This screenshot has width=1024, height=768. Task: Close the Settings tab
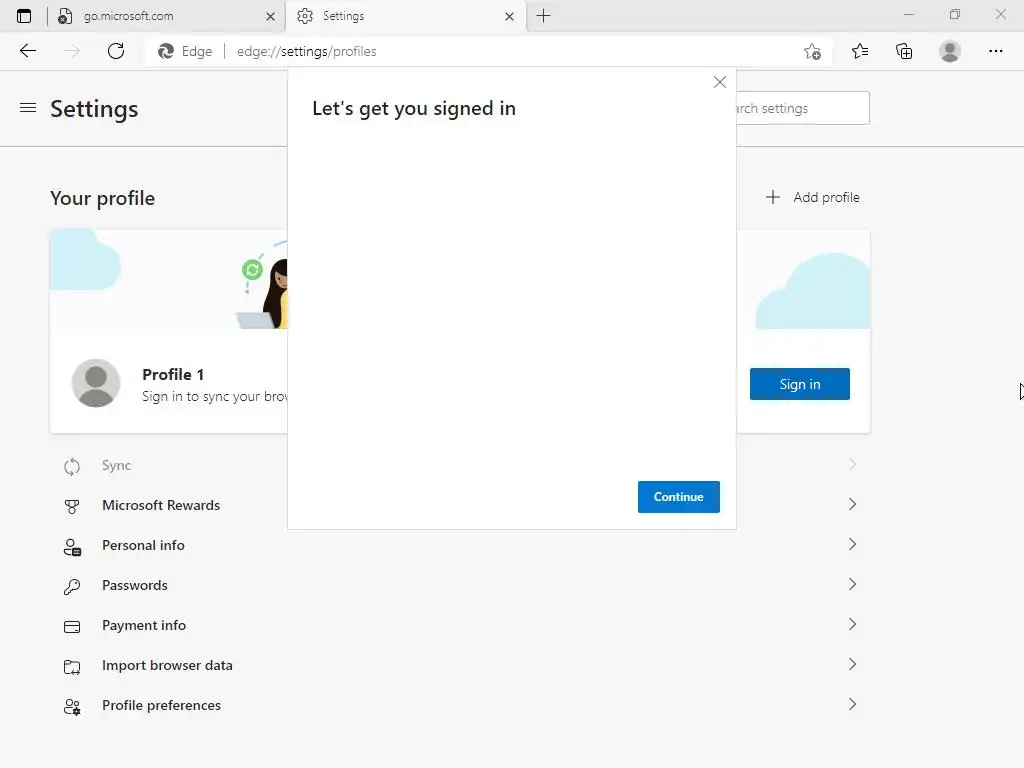(509, 16)
